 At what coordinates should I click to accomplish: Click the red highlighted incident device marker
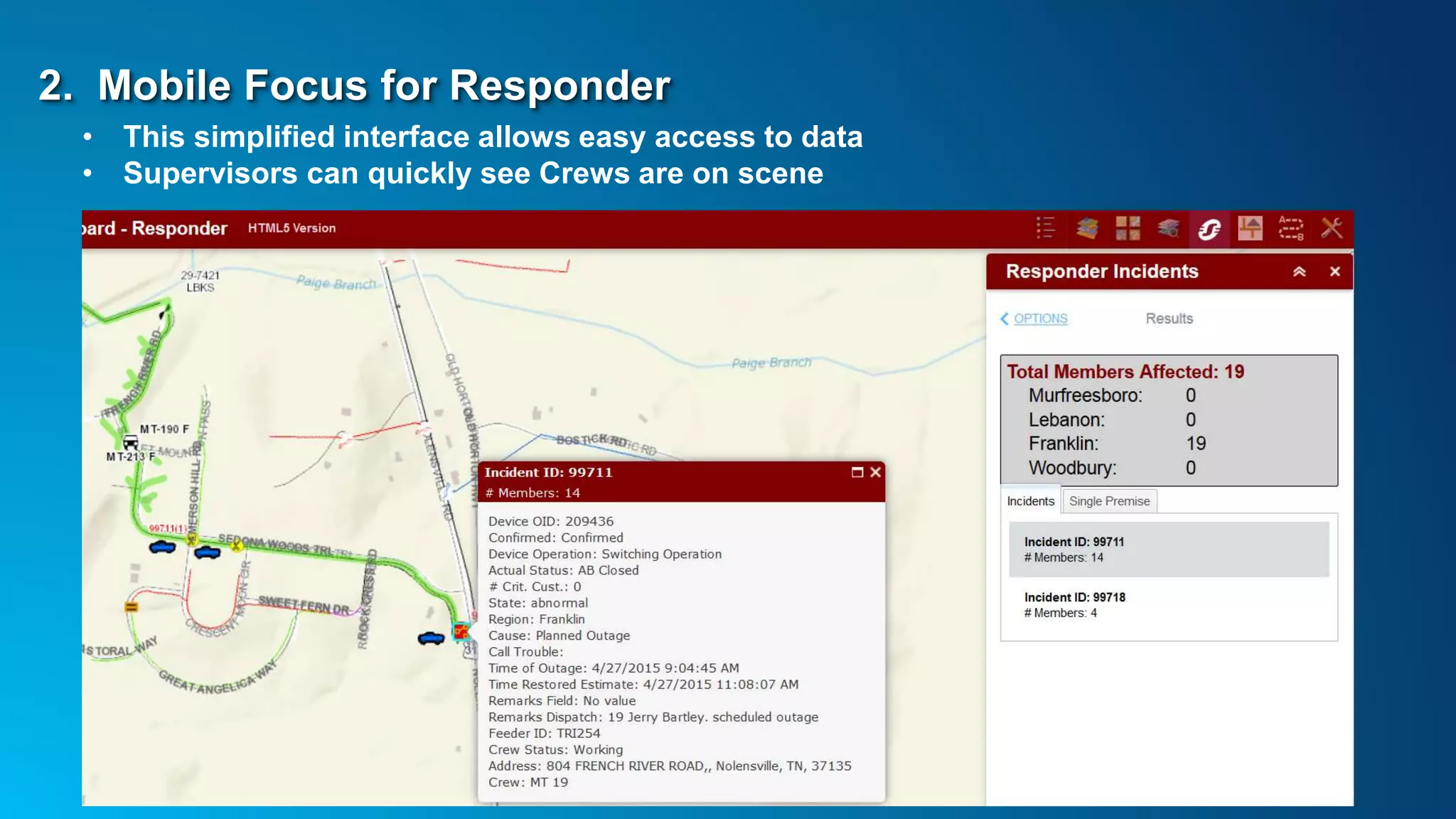pyautogui.click(x=461, y=631)
